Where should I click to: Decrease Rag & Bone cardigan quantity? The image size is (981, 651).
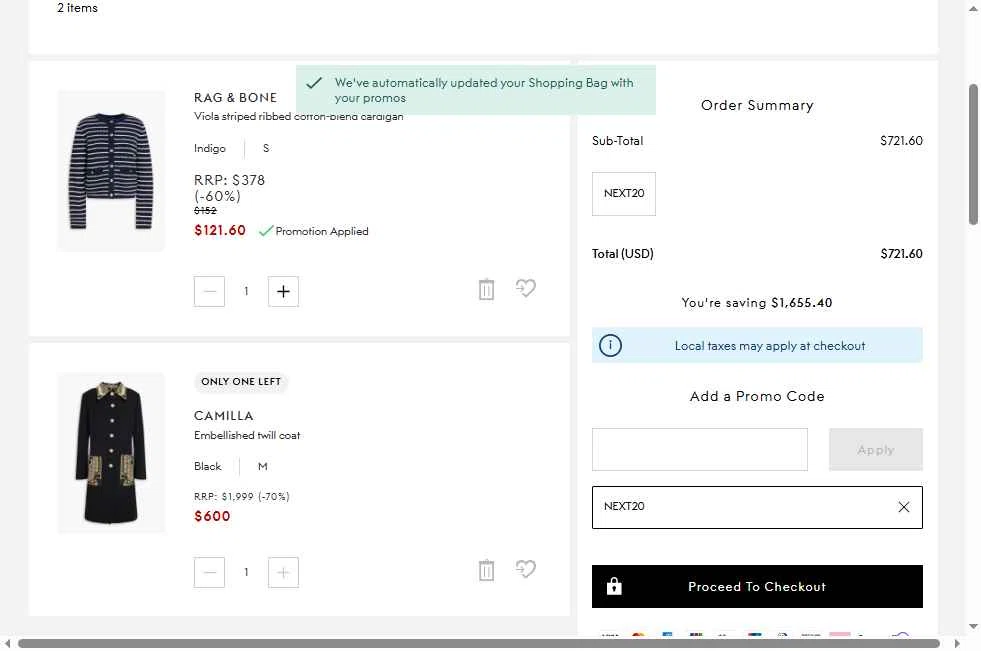coord(209,292)
